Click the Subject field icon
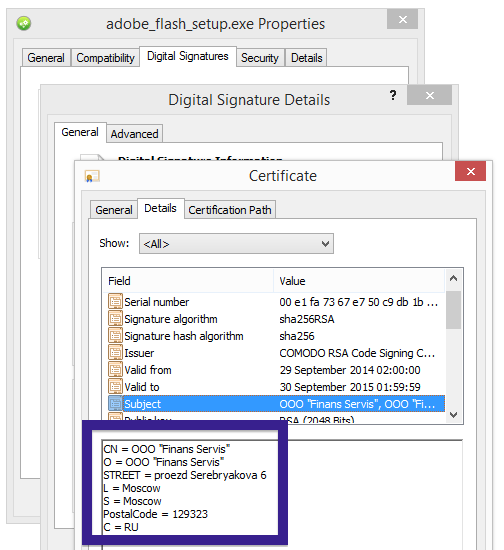The height and width of the screenshot is (550, 504). pos(115,404)
